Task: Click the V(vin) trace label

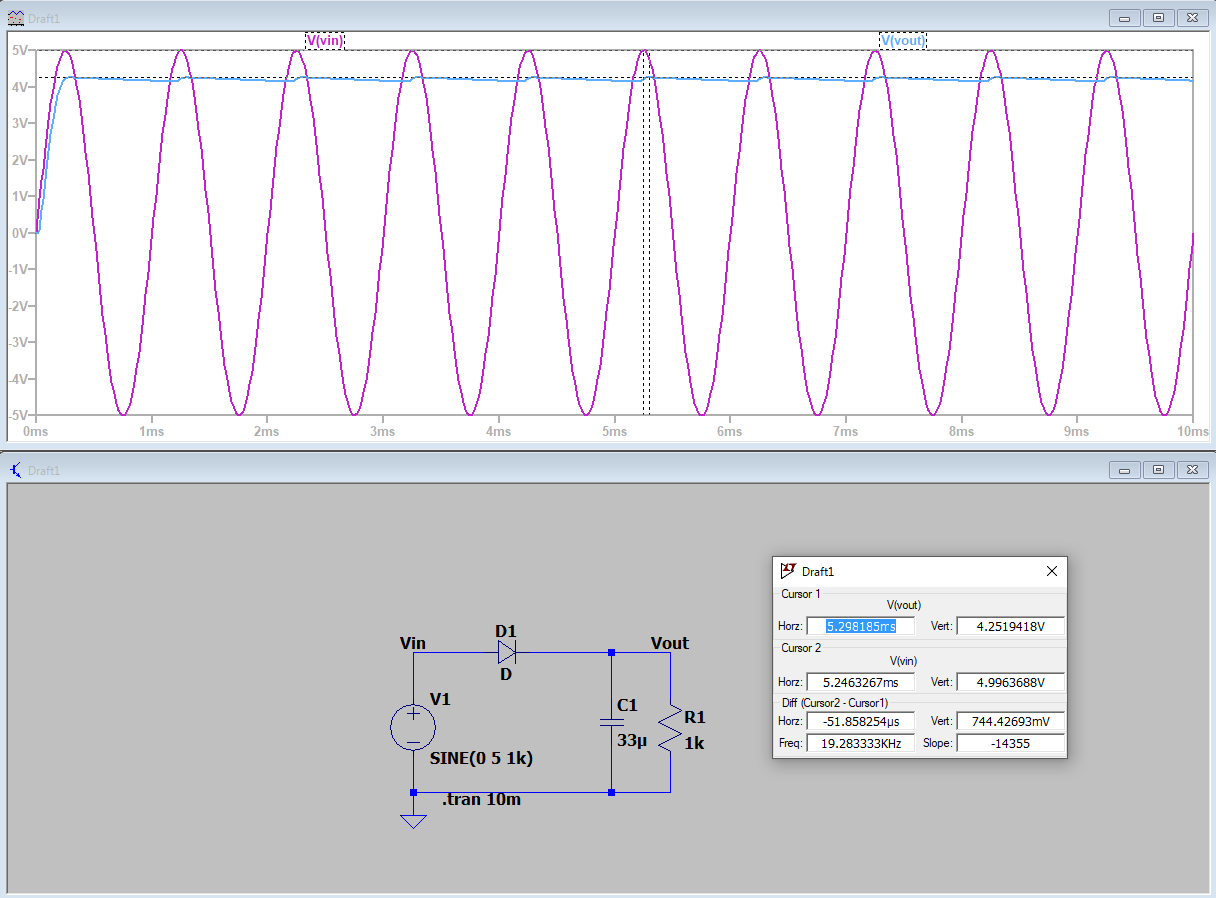Action: [324, 40]
